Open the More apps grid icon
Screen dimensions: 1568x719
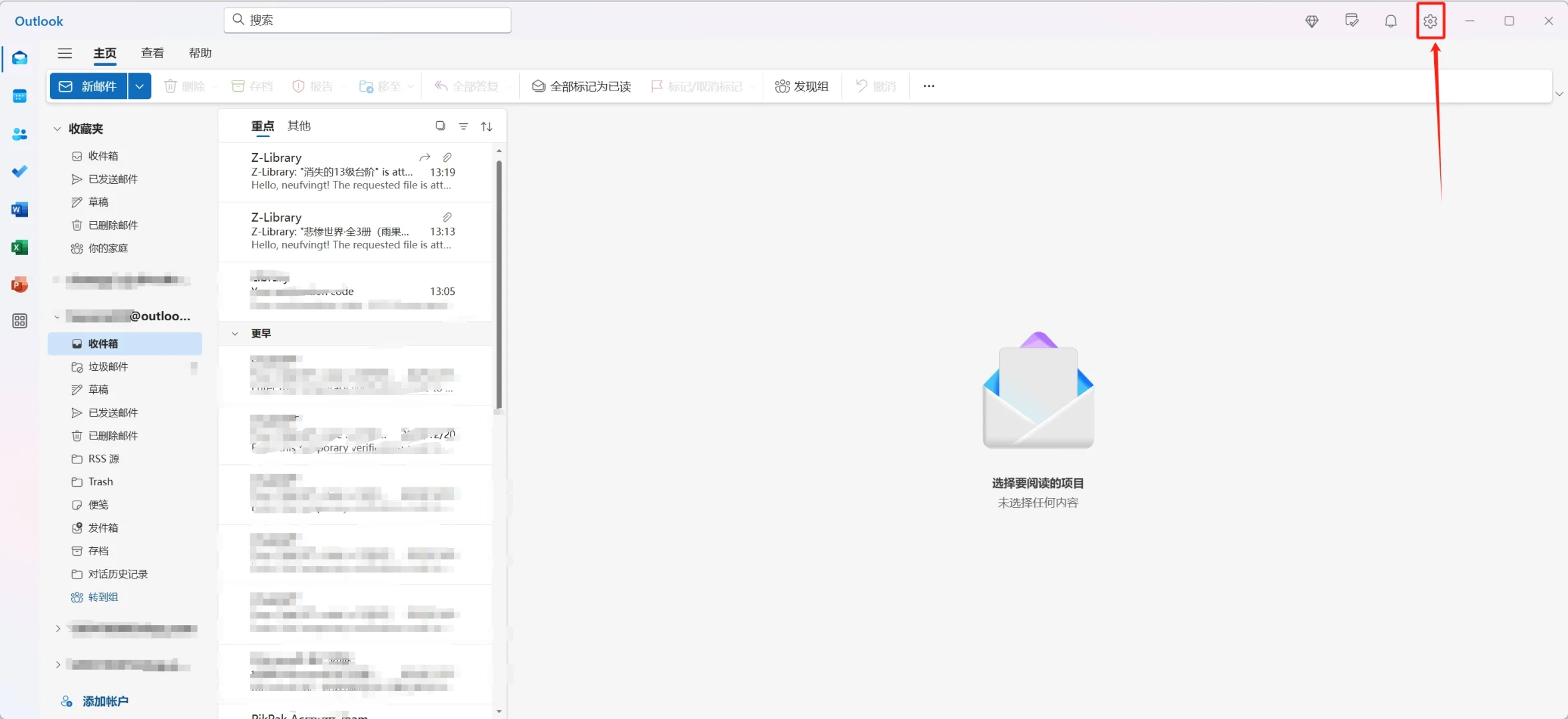[19, 321]
